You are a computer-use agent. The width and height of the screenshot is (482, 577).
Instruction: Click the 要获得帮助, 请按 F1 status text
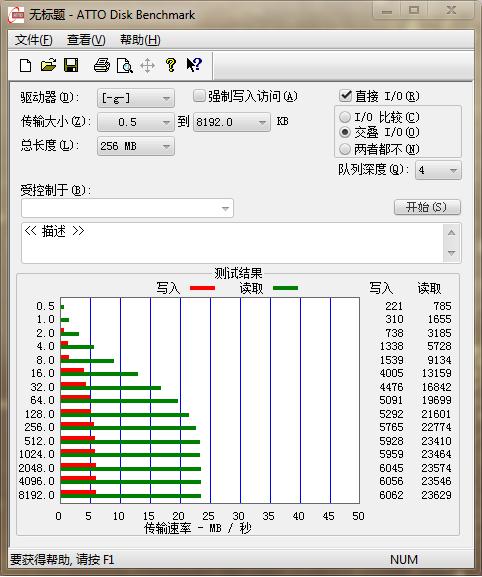pyautogui.click(x=62, y=560)
